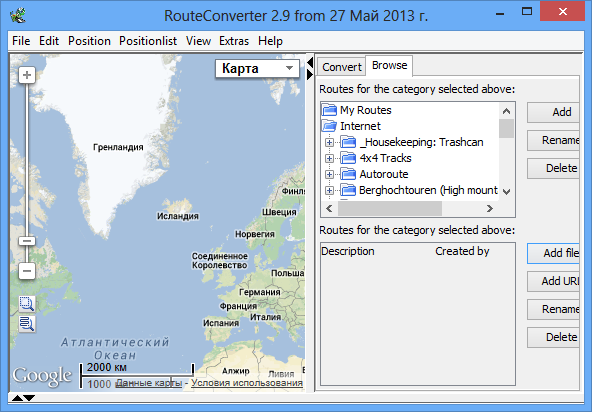Click the Исландия label on the map
This screenshot has height=412, width=592.
click(177, 216)
